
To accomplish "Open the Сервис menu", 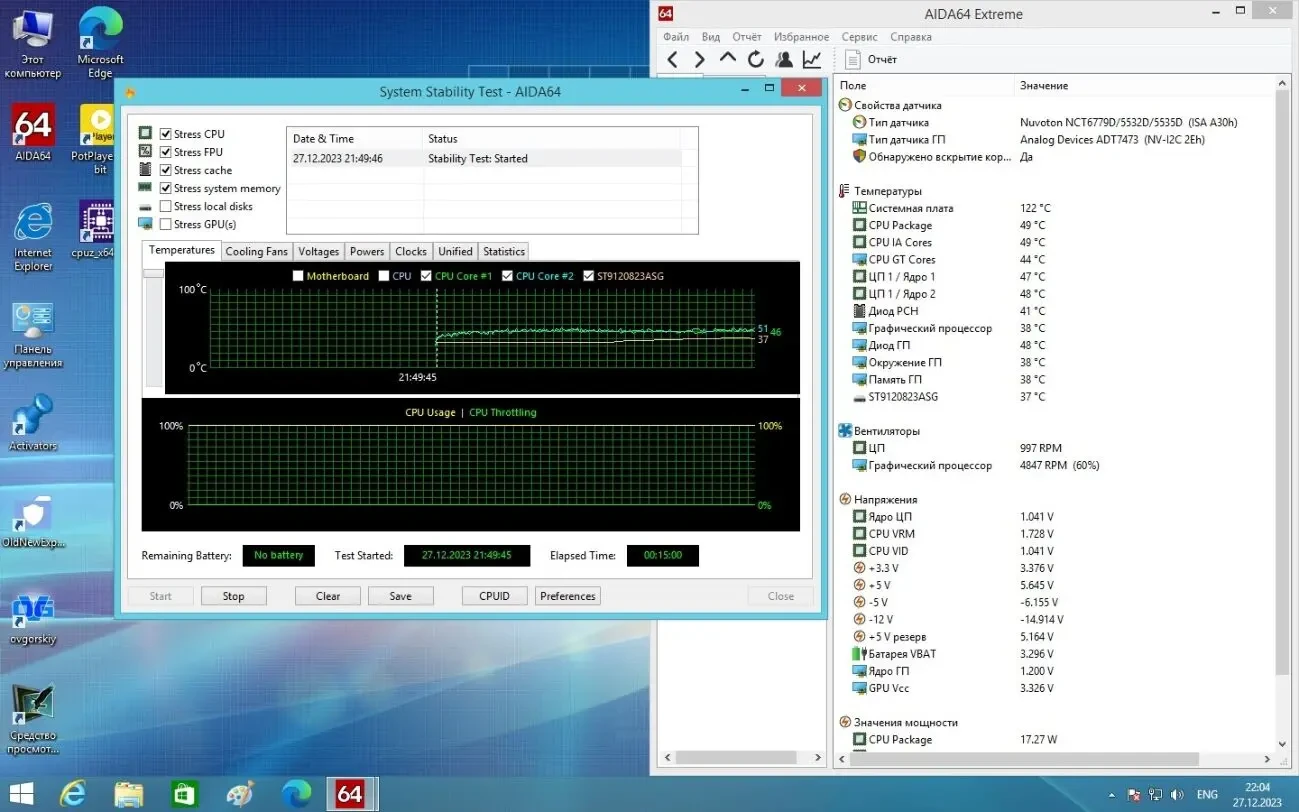I will tap(858, 36).
